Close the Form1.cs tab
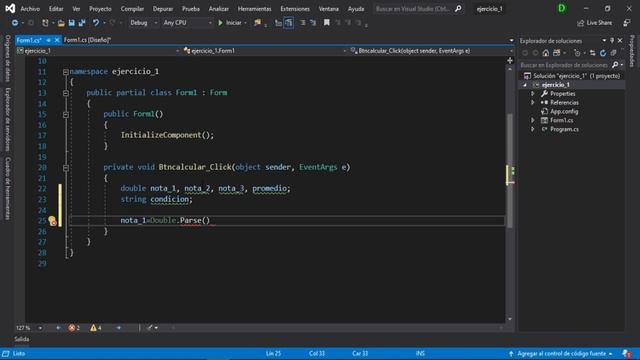The width and height of the screenshot is (640, 360). (x=57, y=40)
